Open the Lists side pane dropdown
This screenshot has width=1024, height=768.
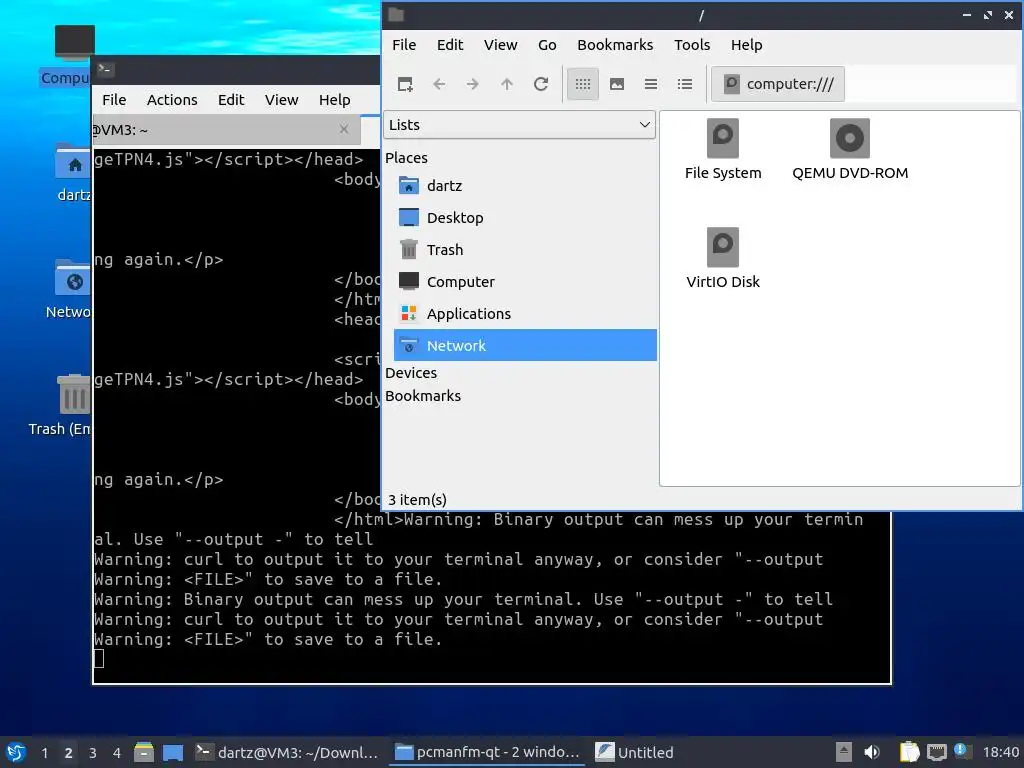[x=519, y=125]
